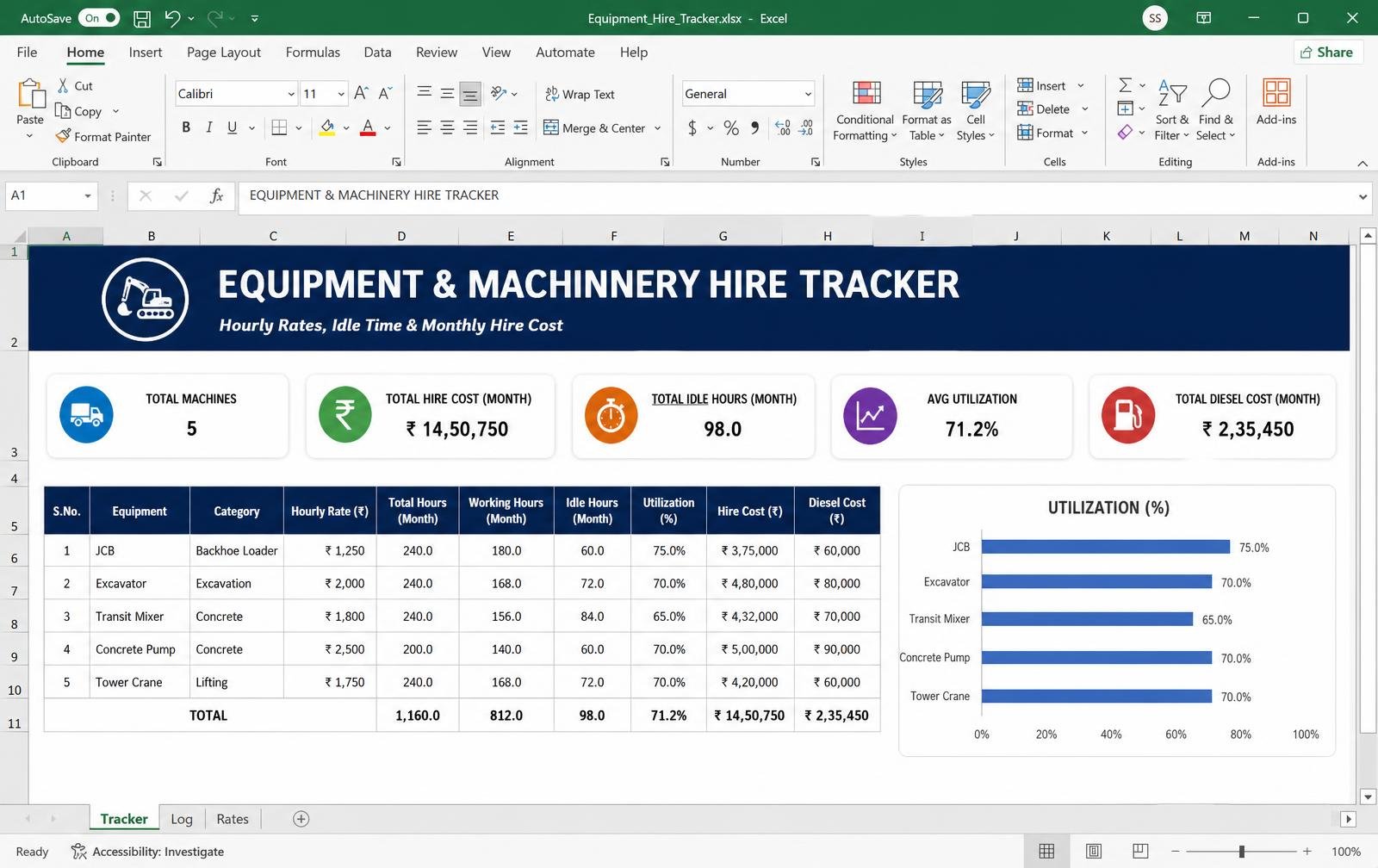The image size is (1378, 868).
Task: Toggle Align Left
Action: coord(424,127)
